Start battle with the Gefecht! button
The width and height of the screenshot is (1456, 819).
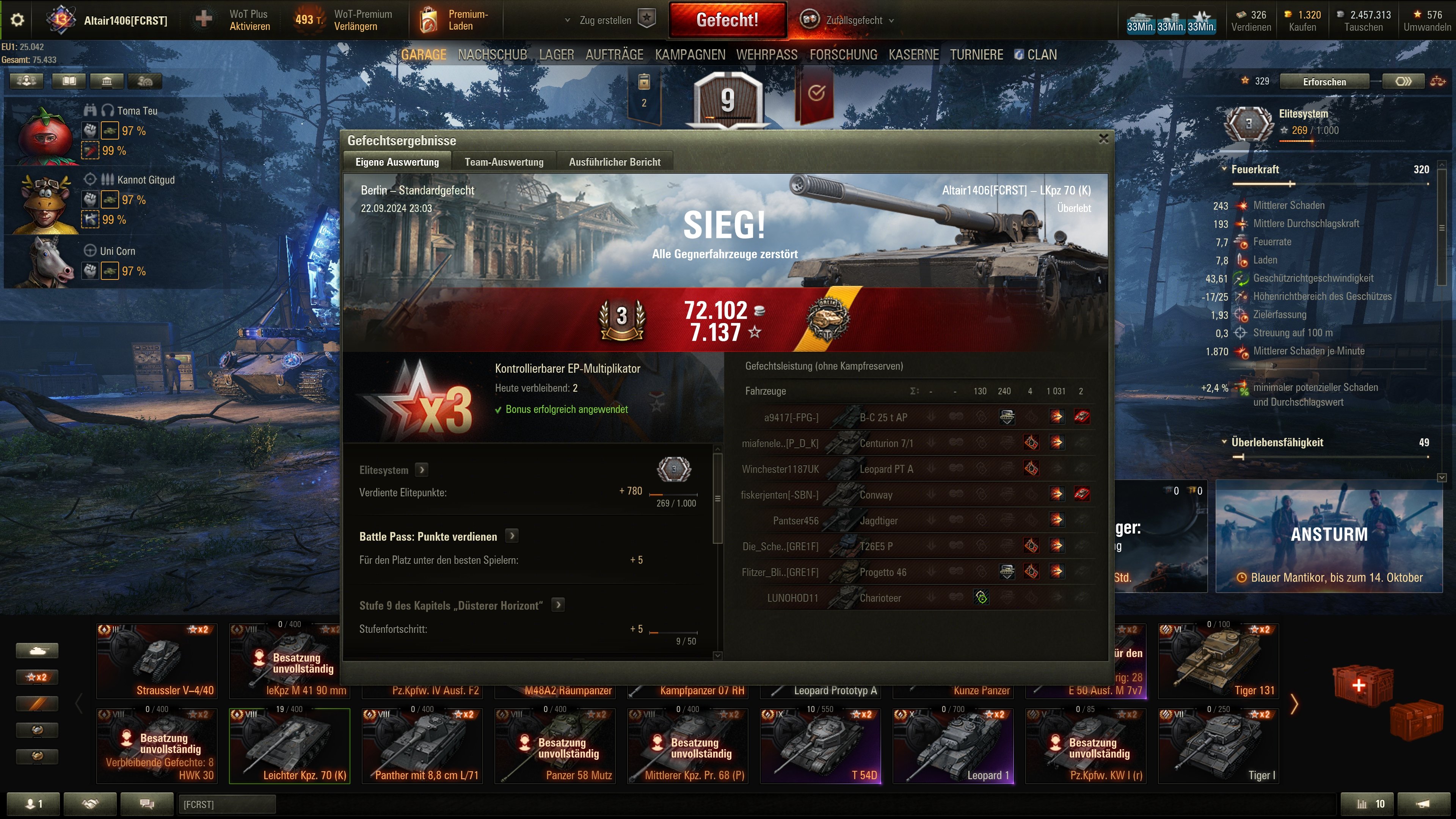(728, 20)
